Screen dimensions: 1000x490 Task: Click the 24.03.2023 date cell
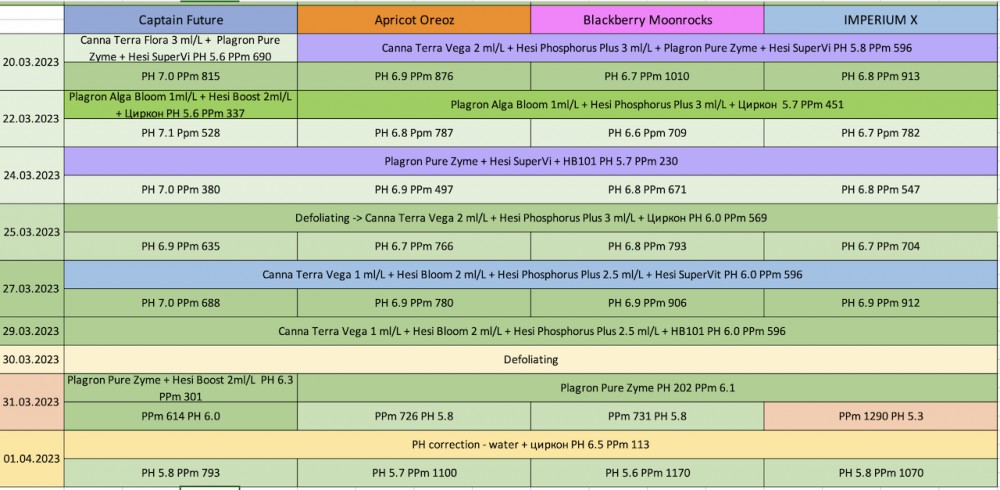pos(32,175)
